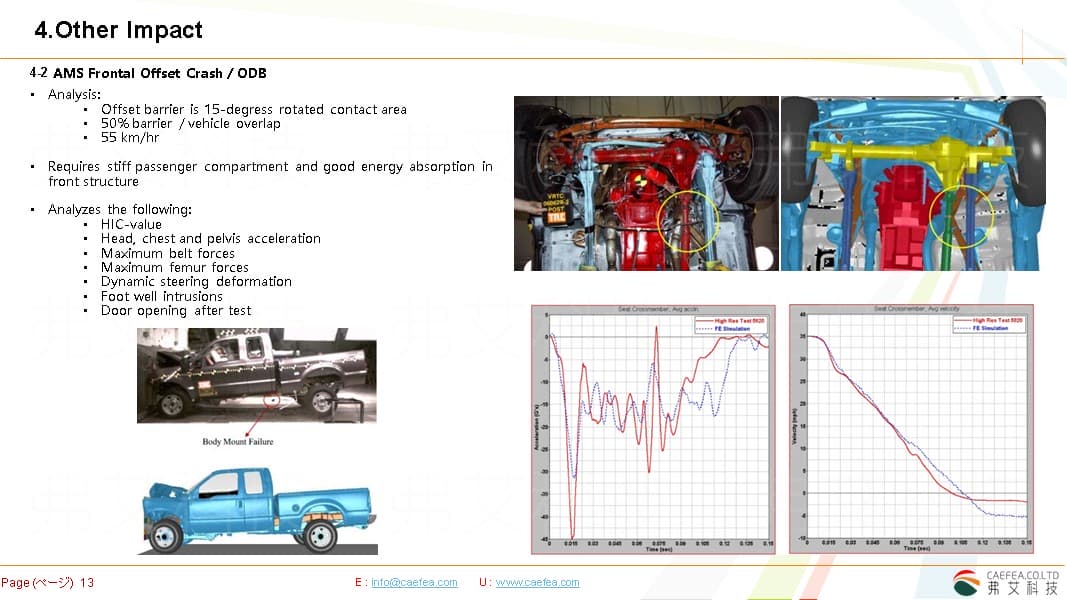
Task: Click the real underbody chassis photo
Action: coord(646,183)
